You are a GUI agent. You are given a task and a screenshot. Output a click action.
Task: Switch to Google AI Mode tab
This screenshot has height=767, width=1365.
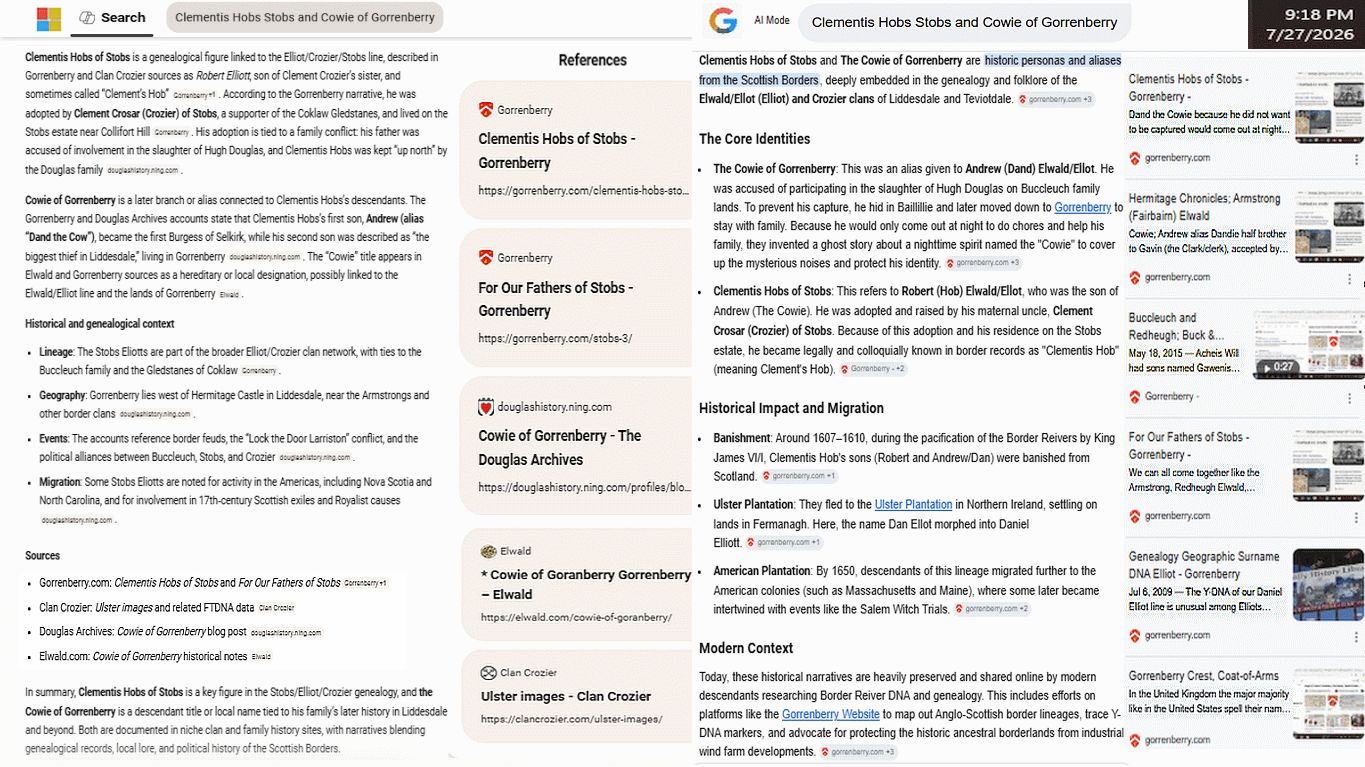[771, 21]
